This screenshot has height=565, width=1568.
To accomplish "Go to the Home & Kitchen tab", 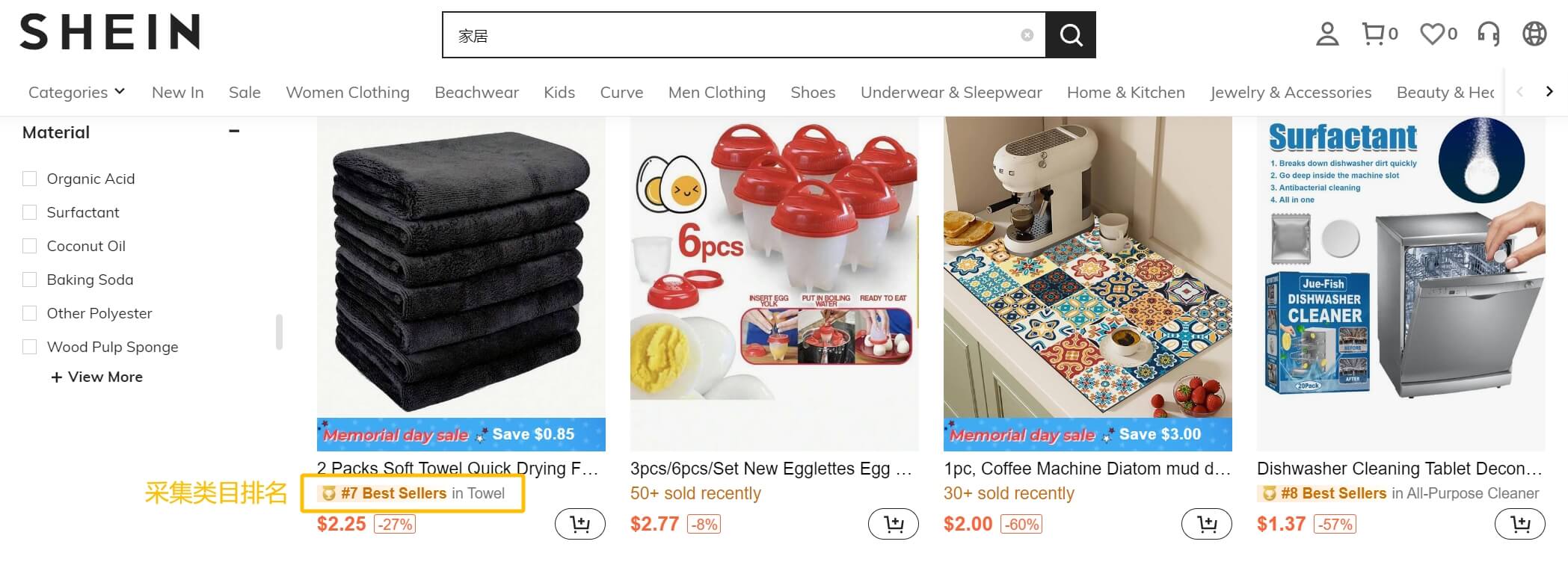I will pyautogui.click(x=1125, y=92).
